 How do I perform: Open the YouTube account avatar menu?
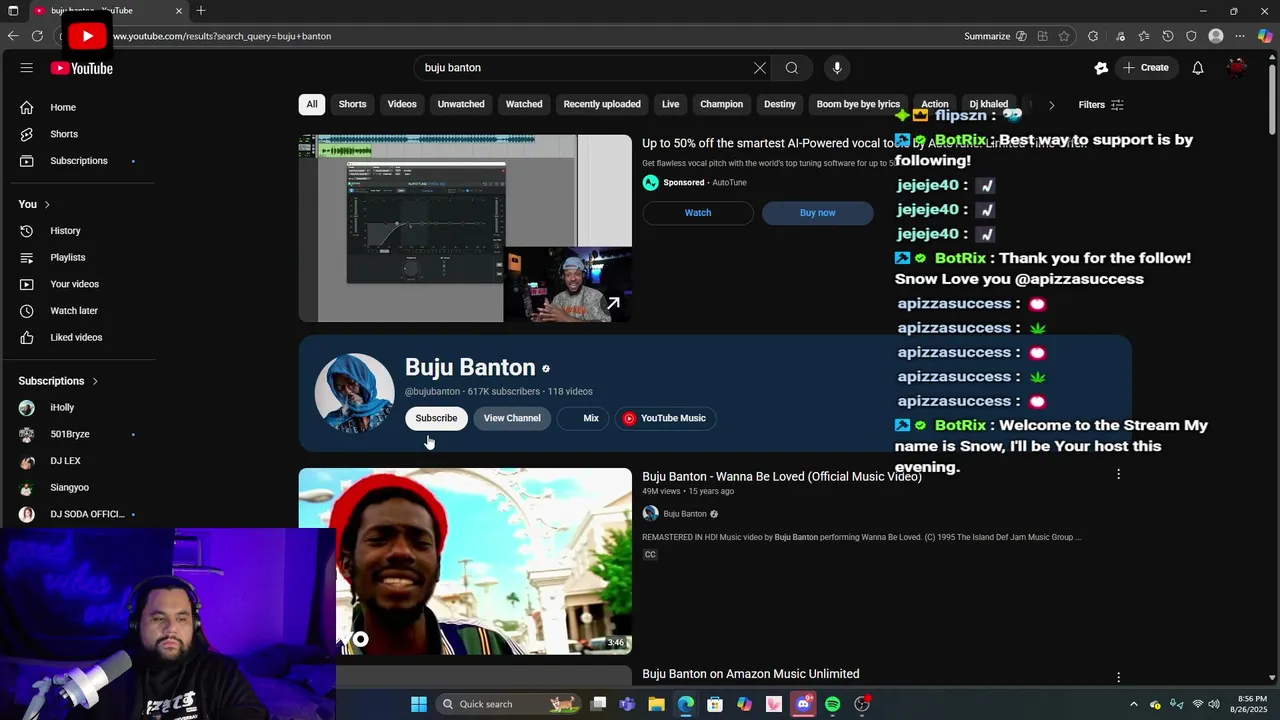(x=1237, y=68)
